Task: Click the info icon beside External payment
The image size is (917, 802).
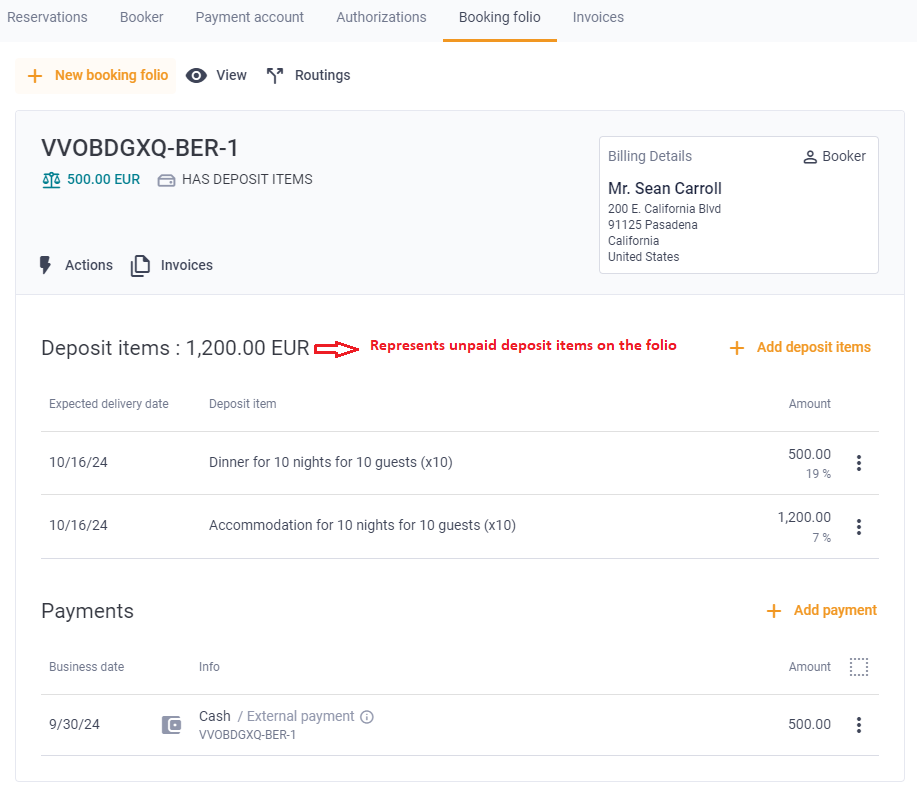Action: click(366, 716)
